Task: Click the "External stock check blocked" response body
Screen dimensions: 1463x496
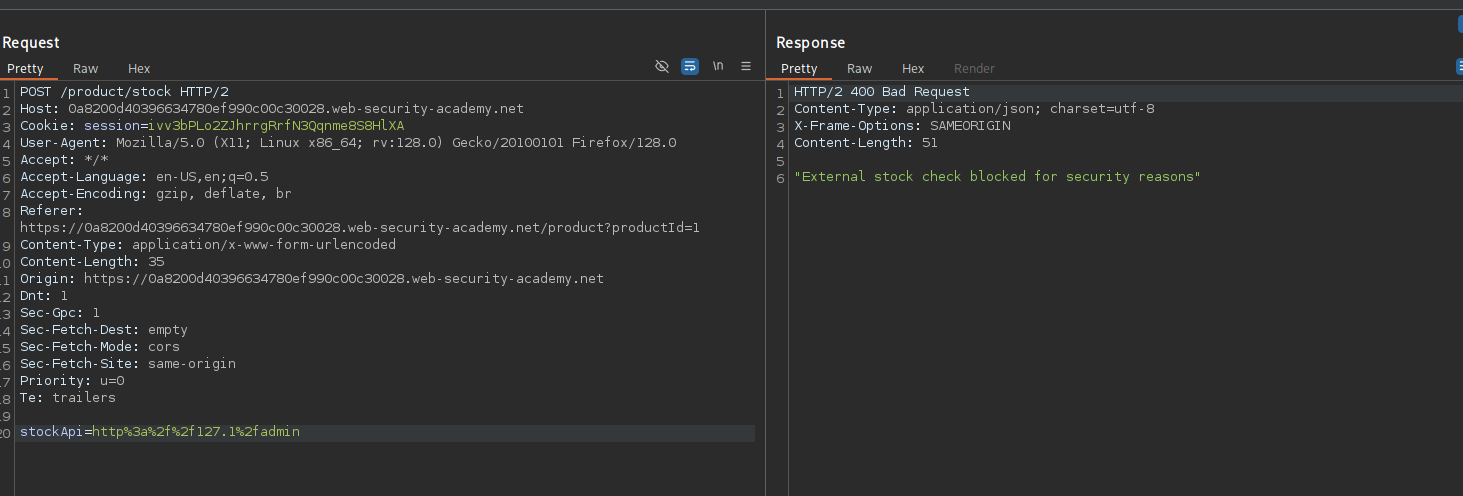Action: (996, 177)
